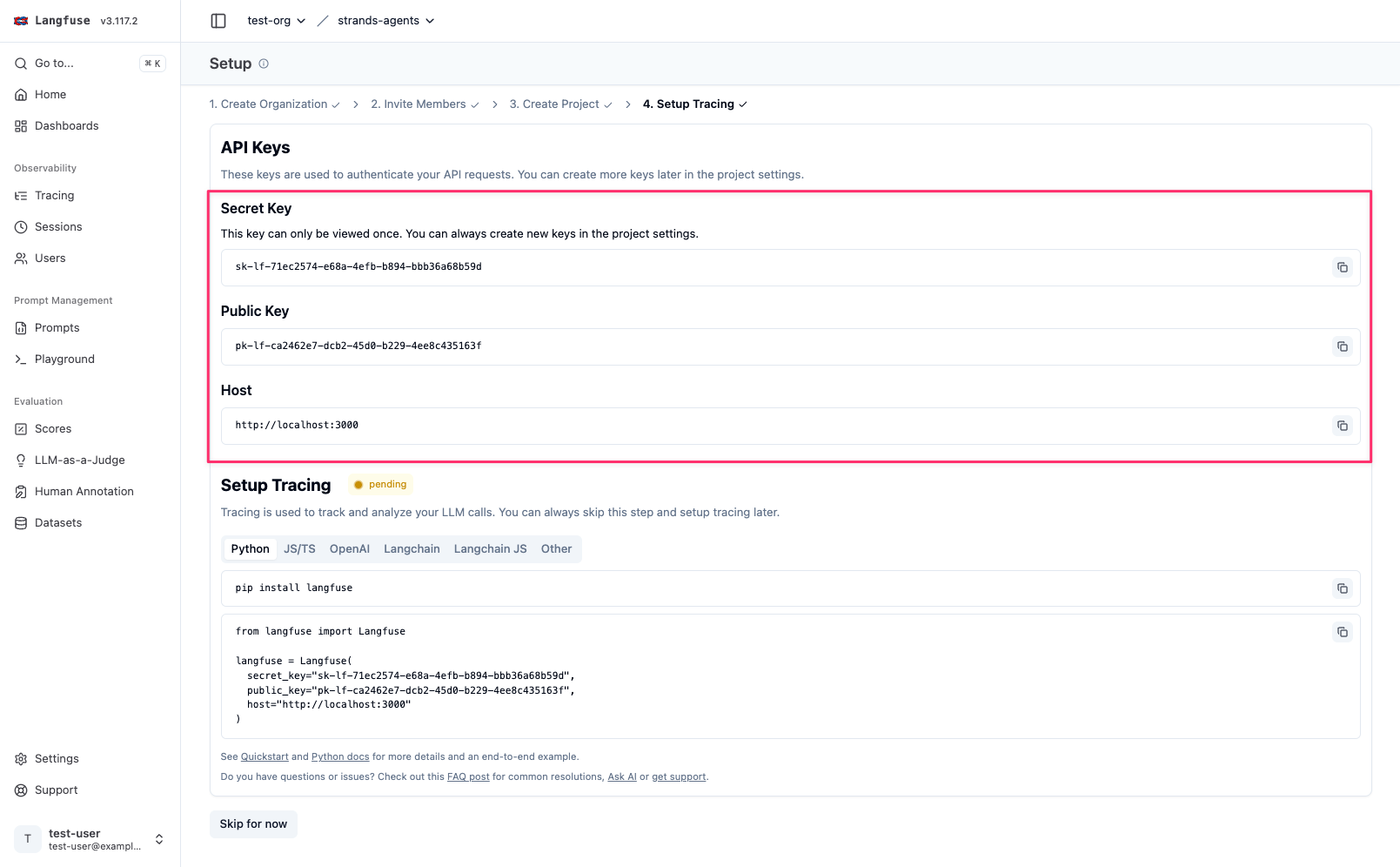Copy the Host URL
This screenshot has height=867, width=1400.
click(1342, 426)
